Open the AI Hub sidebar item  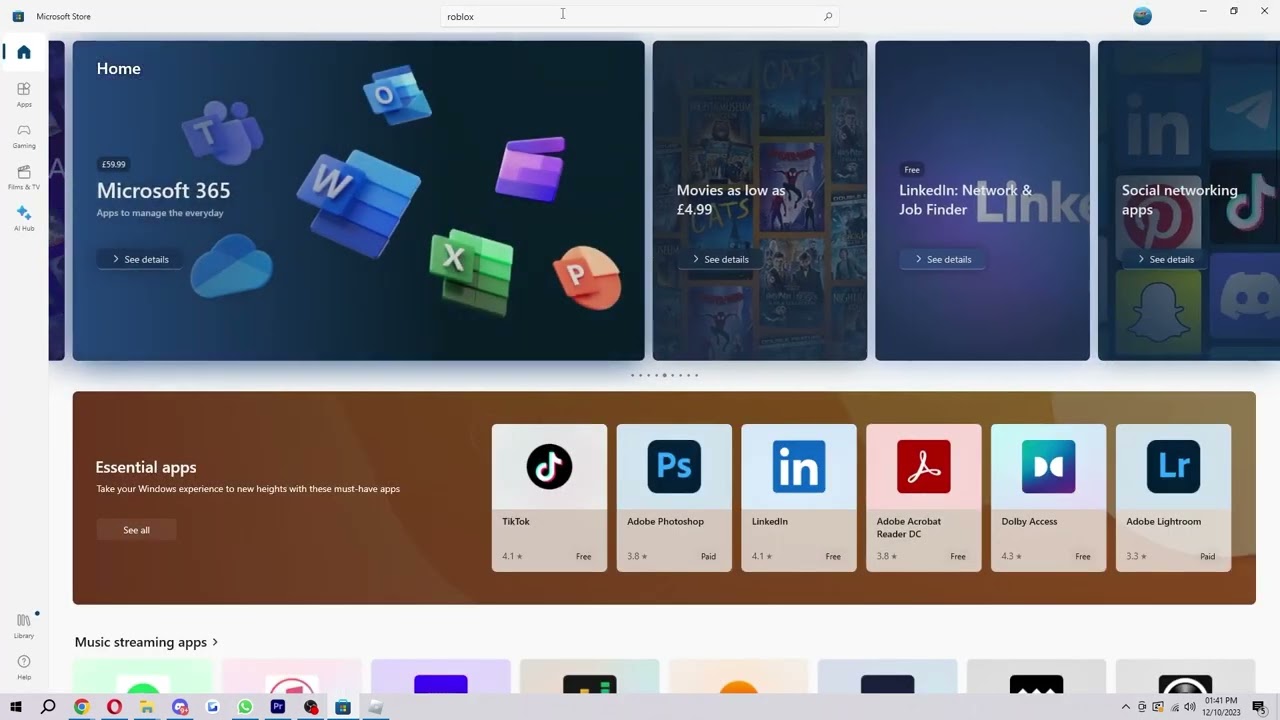click(24, 219)
